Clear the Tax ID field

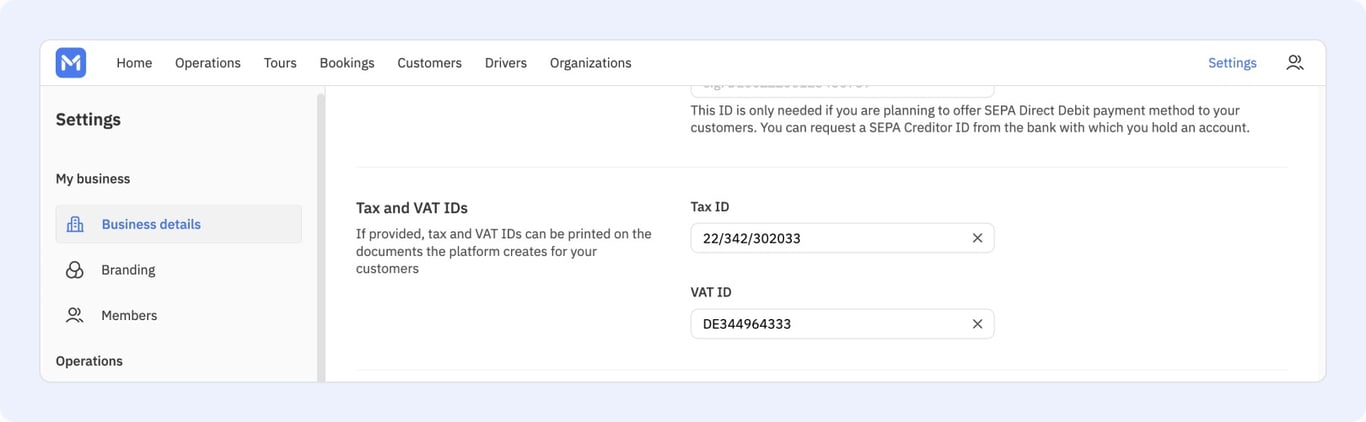pyautogui.click(x=977, y=238)
